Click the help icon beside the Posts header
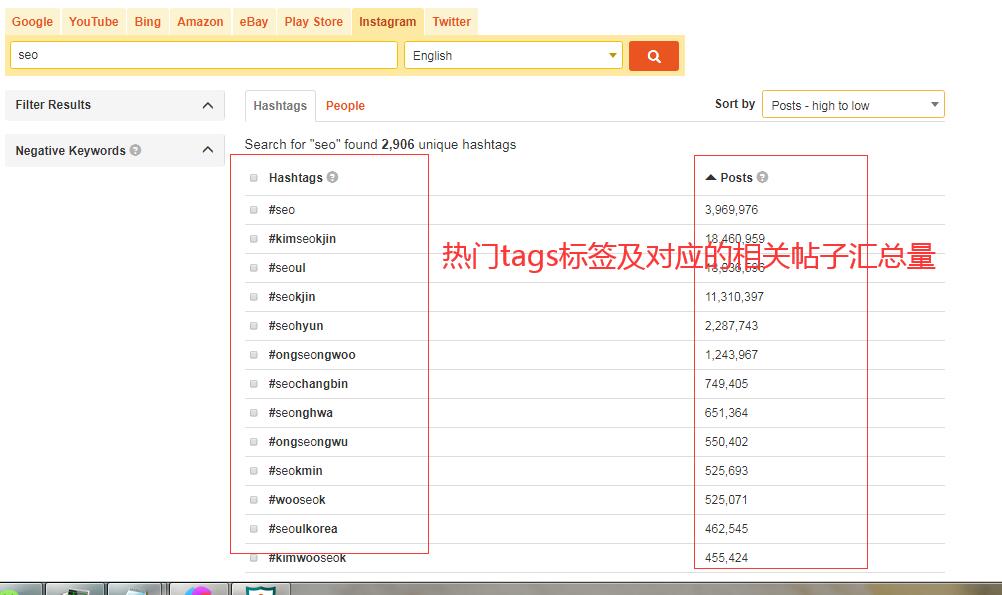The width and height of the screenshot is (1002, 595). click(764, 177)
